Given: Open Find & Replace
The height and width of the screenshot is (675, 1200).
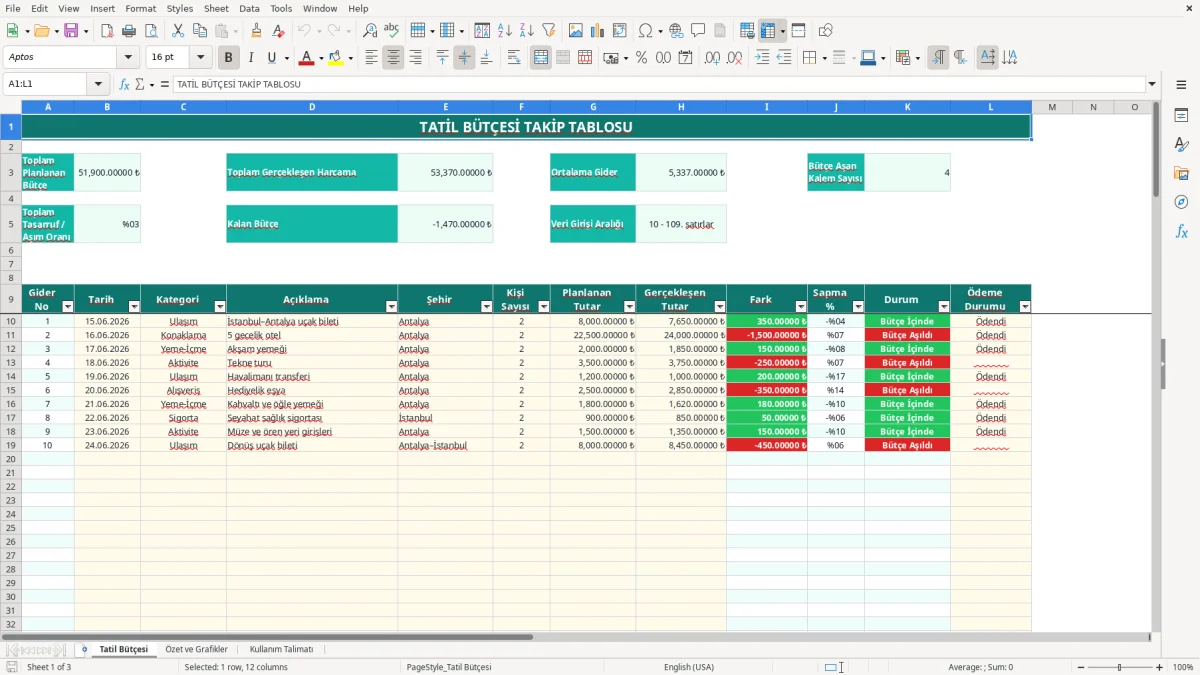Looking at the screenshot, I should [370, 31].
